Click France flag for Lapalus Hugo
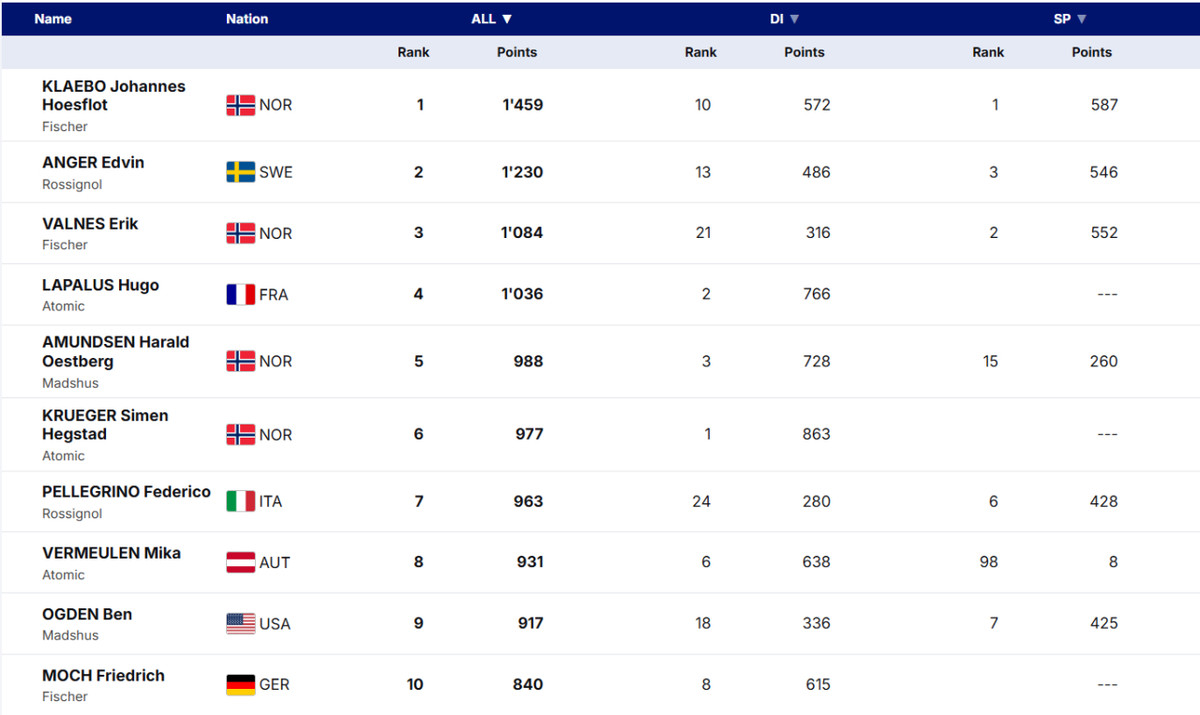 tap(240, 294)
